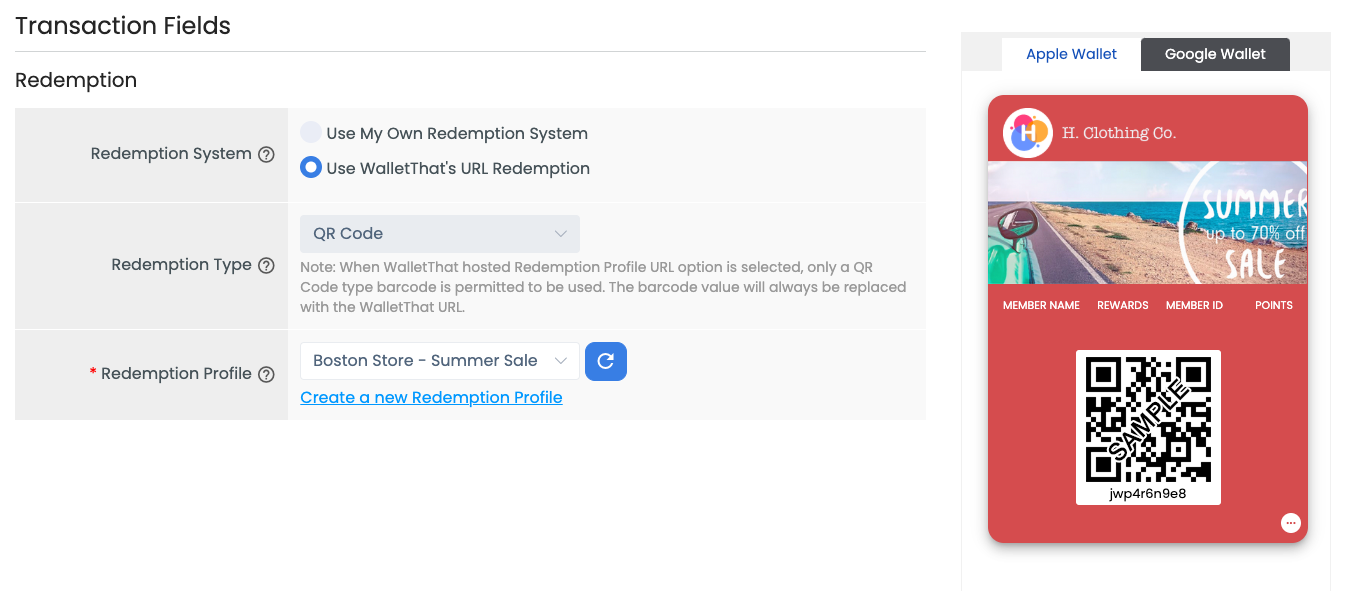Click the three-dot icon on the pass preview
The height and width of the screenshot is (591, 1347).
pyautogui.click(x=1290, y=522)
